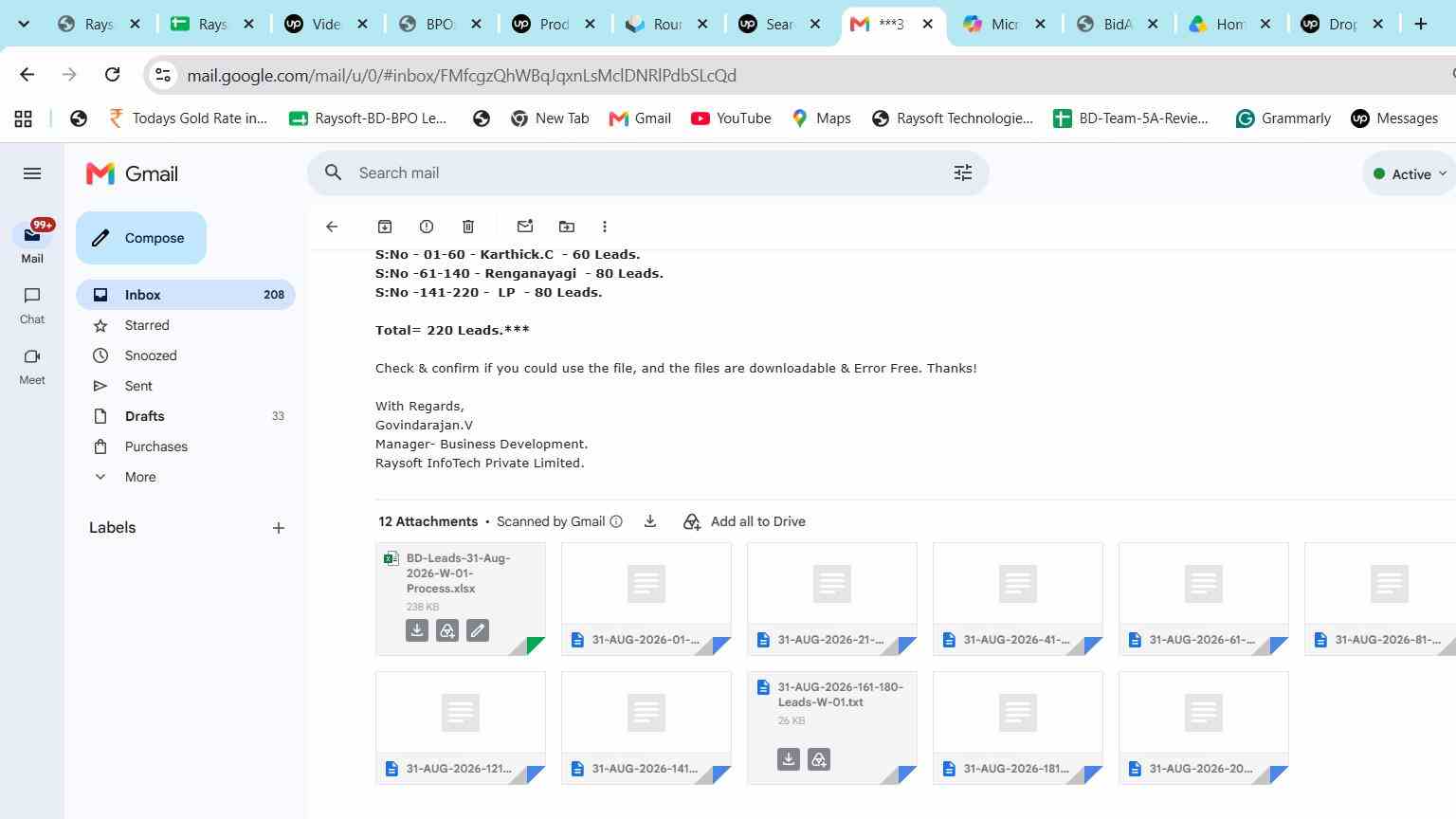Toggle the main menu hamburger

pyautogui.click(x=32, y=173)
